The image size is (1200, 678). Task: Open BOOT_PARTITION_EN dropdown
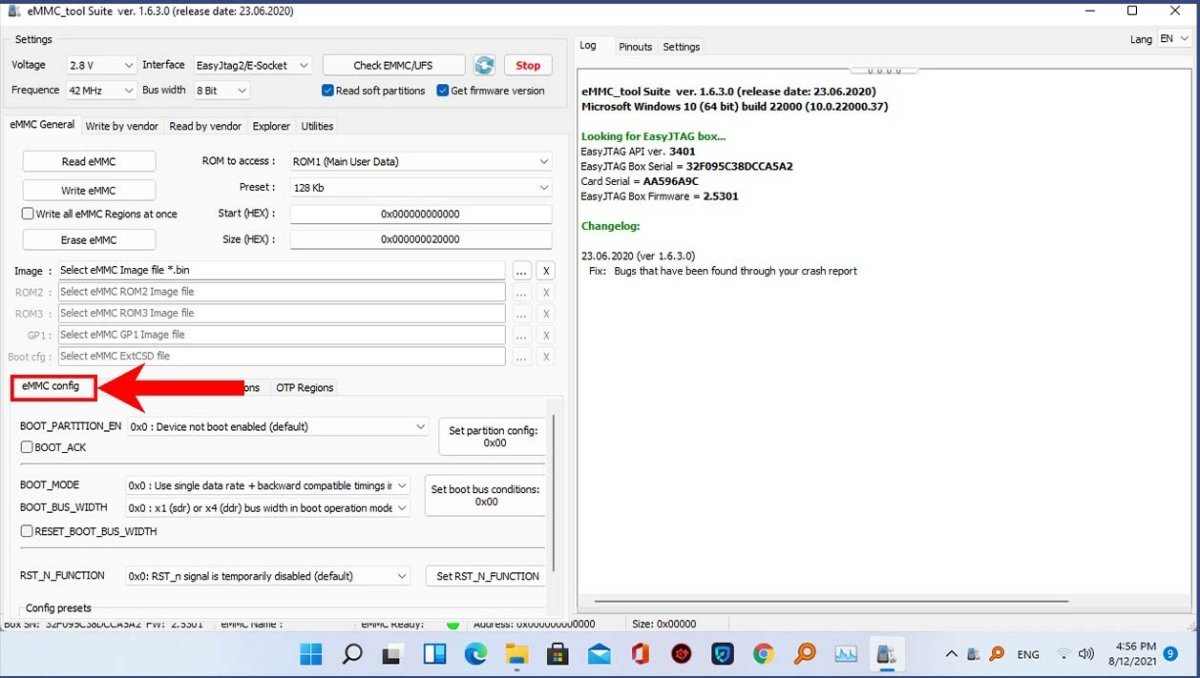pyautogui.click(x=278, y=427)
